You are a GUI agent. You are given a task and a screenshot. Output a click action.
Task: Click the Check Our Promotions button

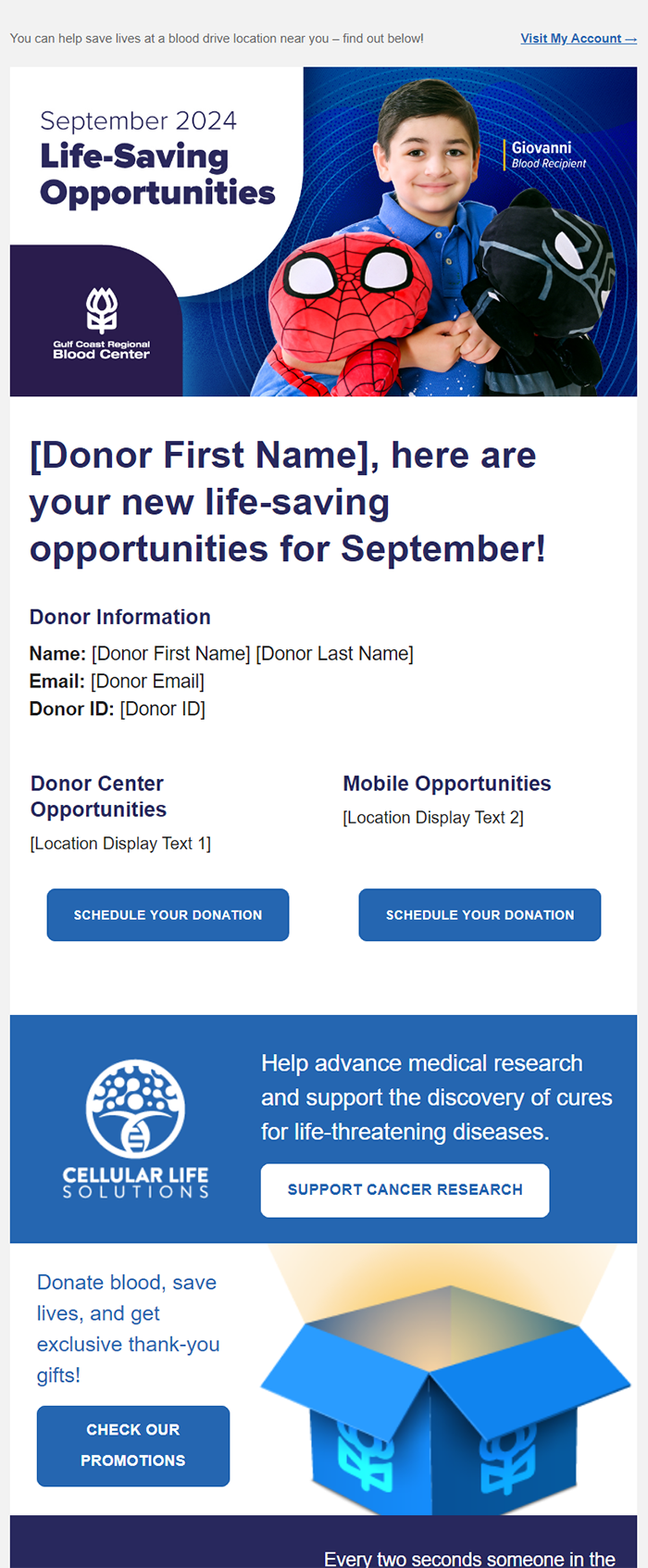[x=133, y=1446]
